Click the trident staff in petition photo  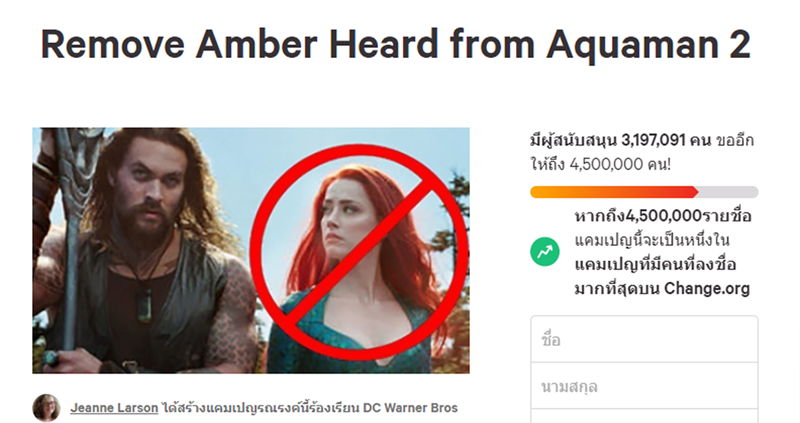pos(71,235)
